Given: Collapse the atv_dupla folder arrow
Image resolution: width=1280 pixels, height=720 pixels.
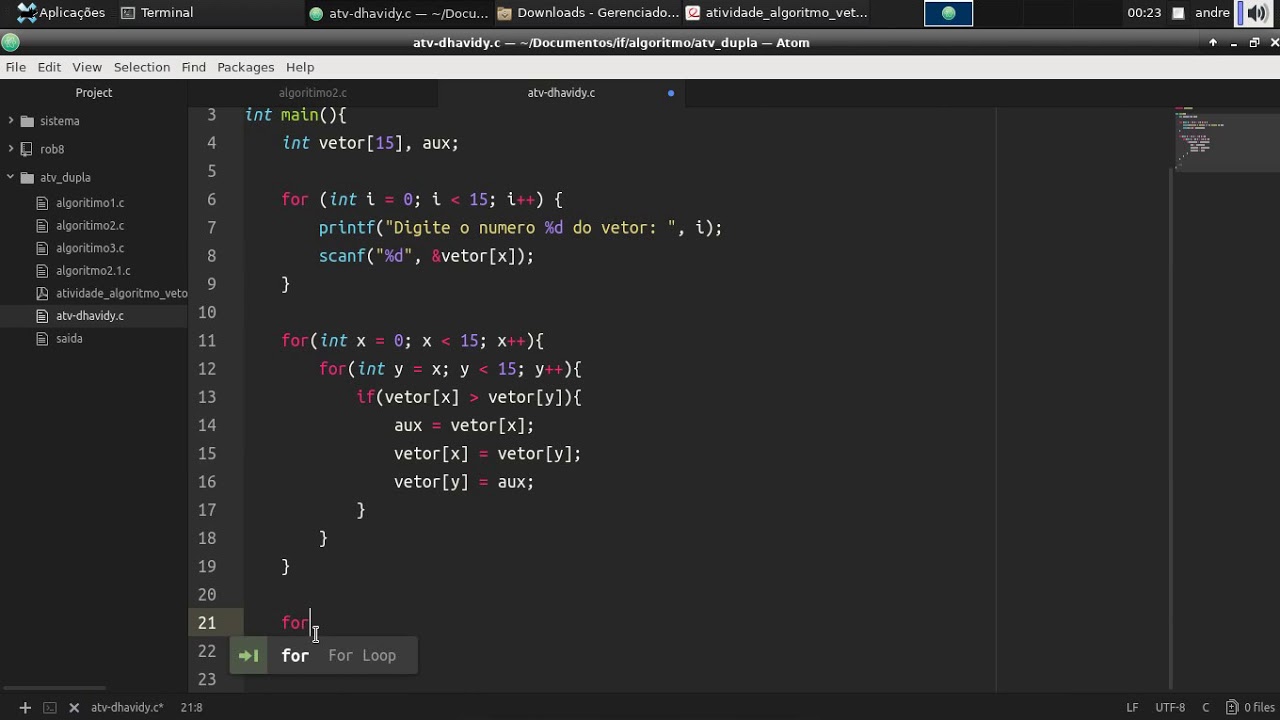Looking at the screenshot, I should [x=11, y=177].
